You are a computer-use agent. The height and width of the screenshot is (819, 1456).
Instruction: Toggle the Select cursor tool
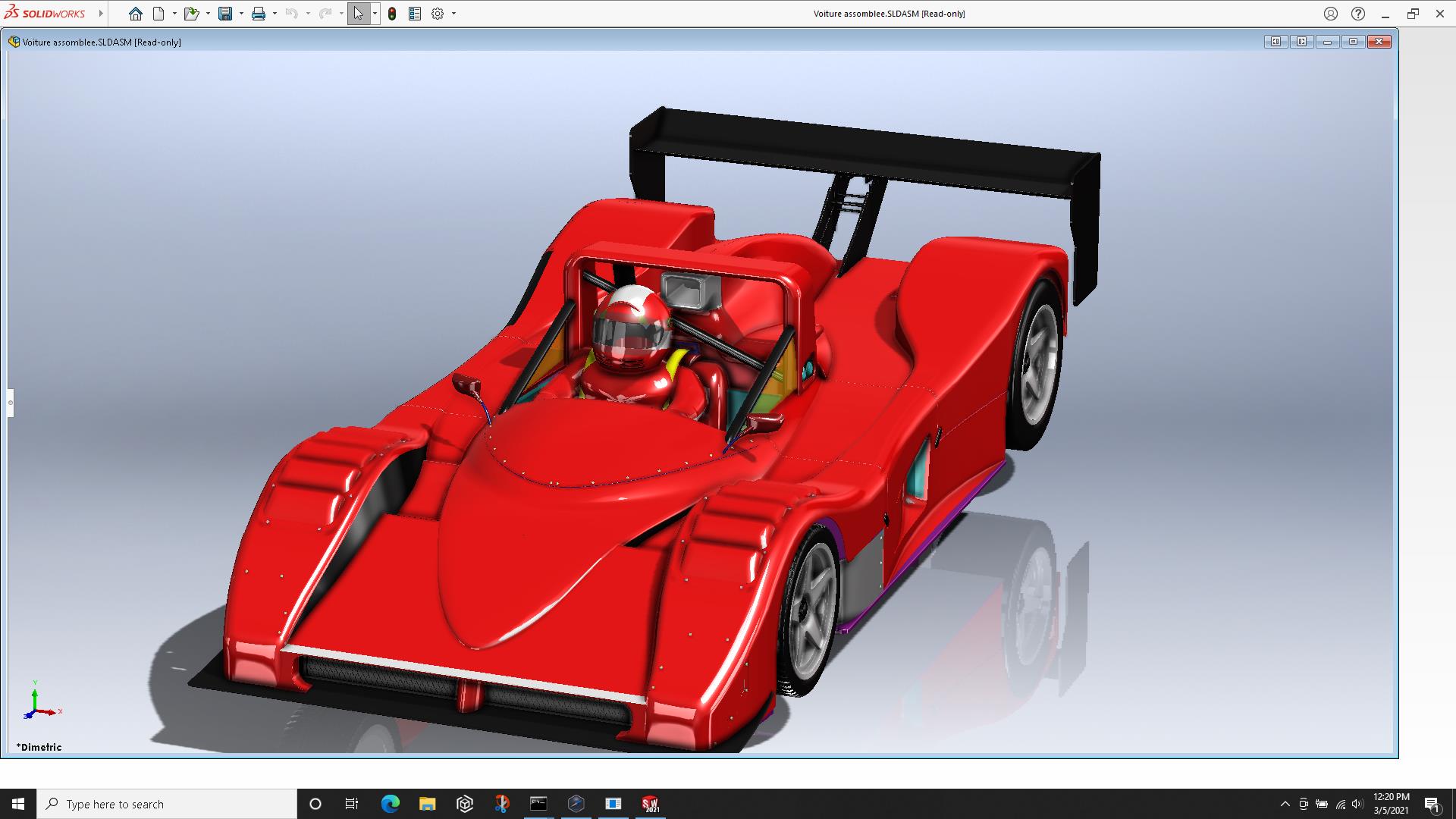point(358,14)
